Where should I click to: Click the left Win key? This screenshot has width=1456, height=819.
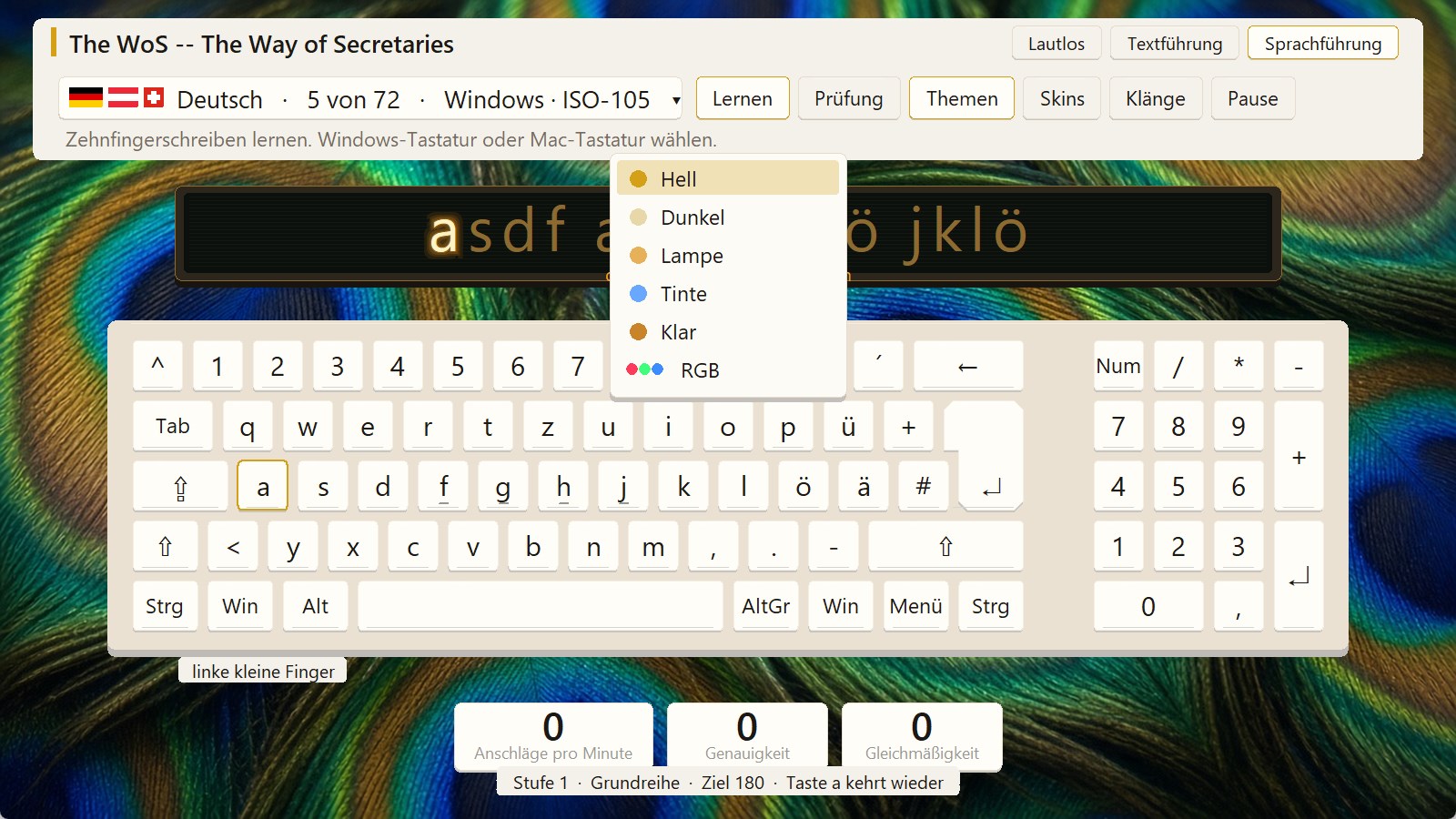coord(240,606)
